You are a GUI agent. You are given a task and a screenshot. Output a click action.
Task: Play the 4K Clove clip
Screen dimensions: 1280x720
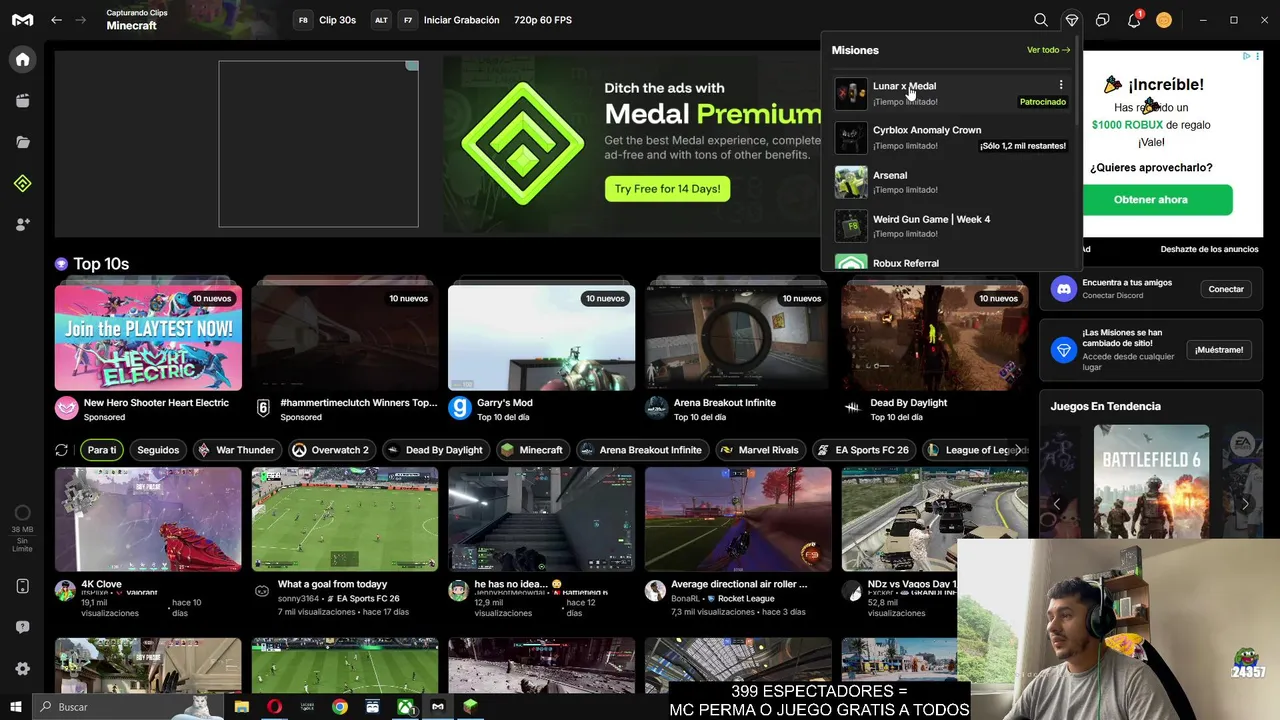[148, 519]
